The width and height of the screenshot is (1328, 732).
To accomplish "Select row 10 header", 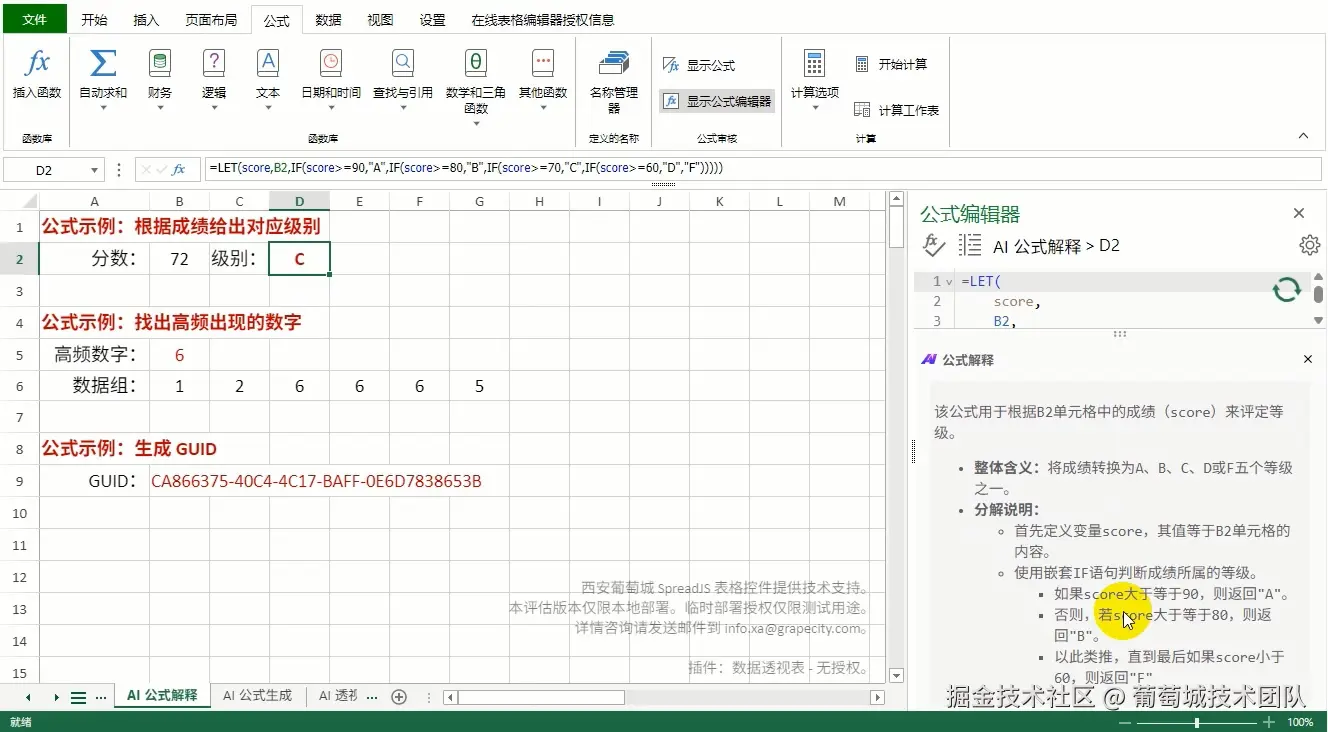I will [19, 513].
